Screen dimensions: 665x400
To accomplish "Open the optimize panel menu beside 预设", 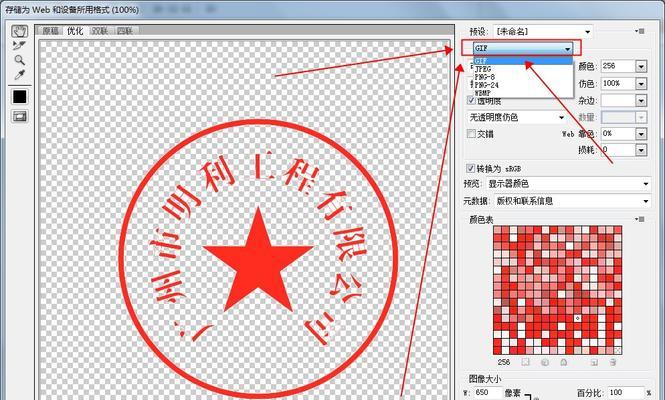I will (x=640, y=31).
